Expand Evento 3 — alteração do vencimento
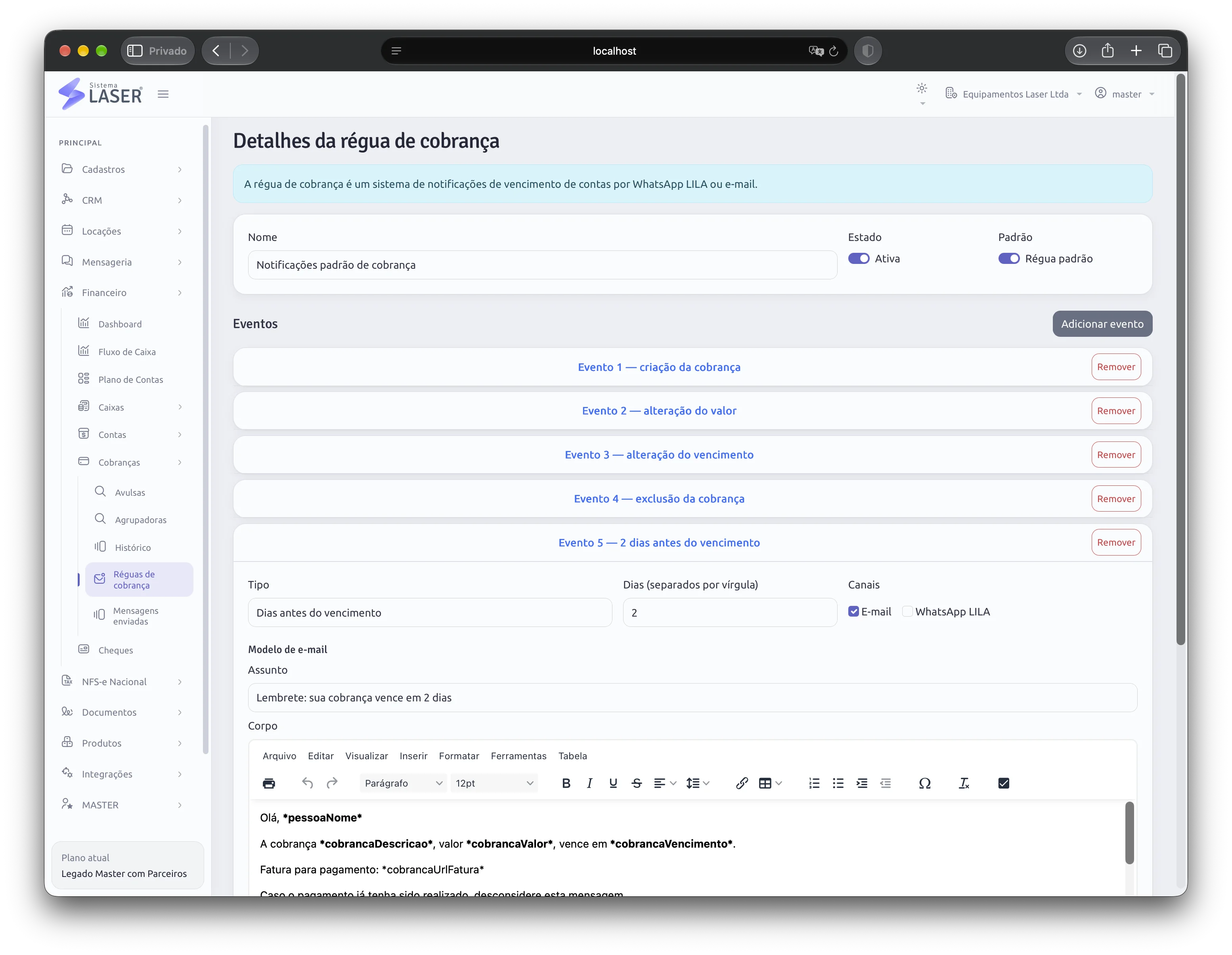 point(659,455)
